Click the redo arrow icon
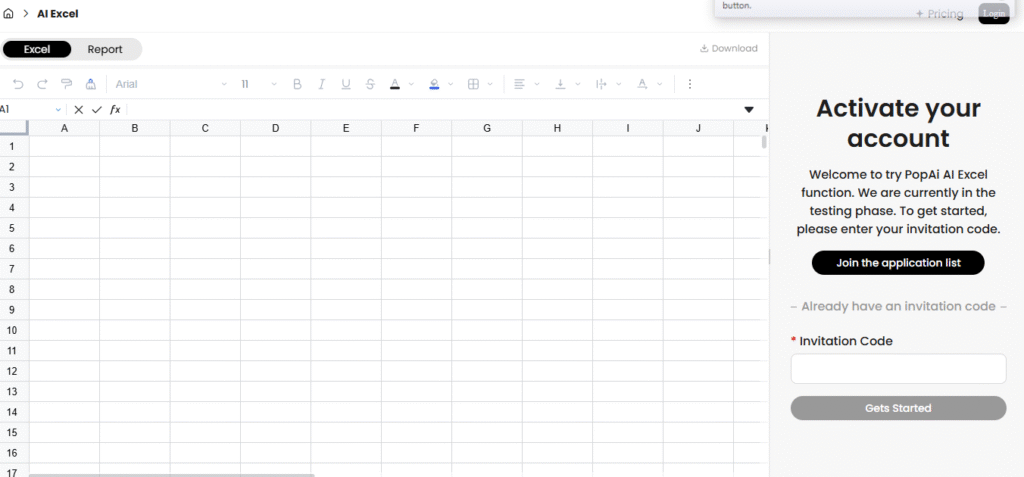This screenshot has width=1024, height=477. (42, 84)
